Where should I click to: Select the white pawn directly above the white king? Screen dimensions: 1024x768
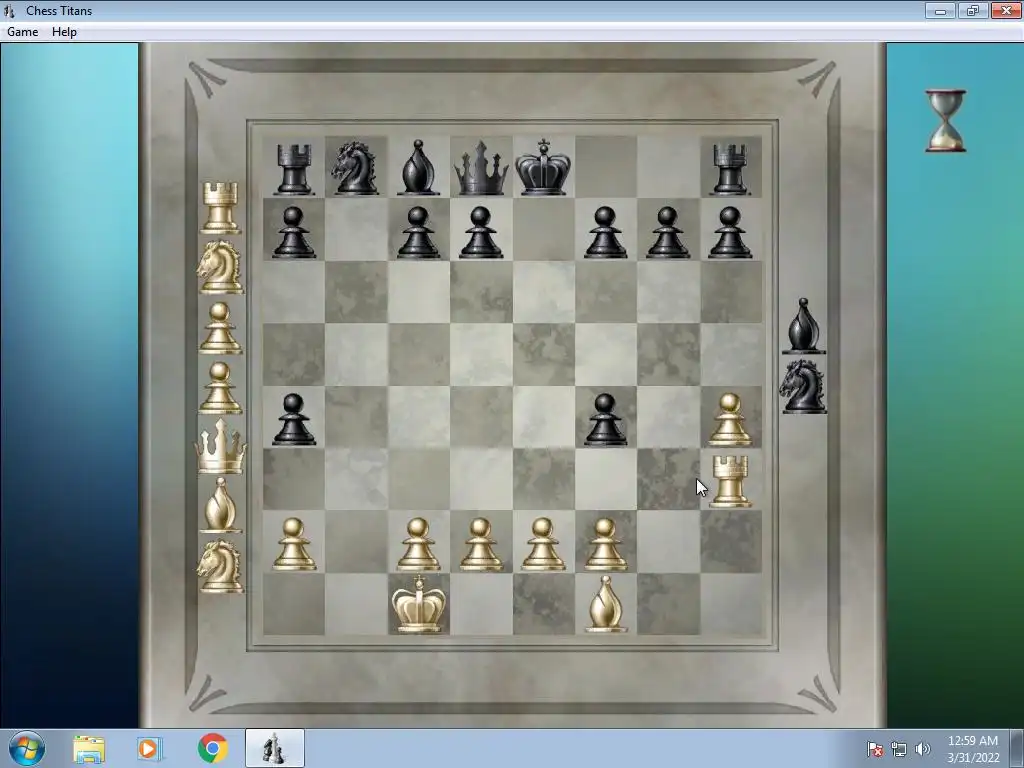point(418,544)
